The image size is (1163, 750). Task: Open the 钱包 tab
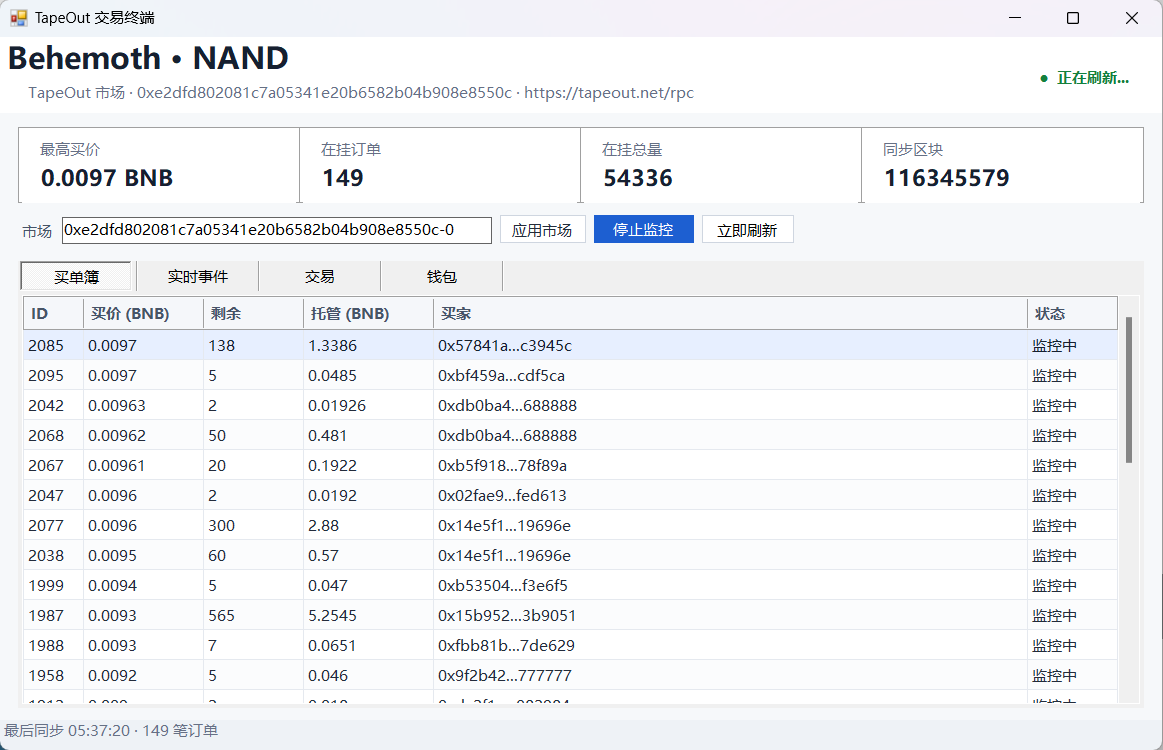pos(441,277)
